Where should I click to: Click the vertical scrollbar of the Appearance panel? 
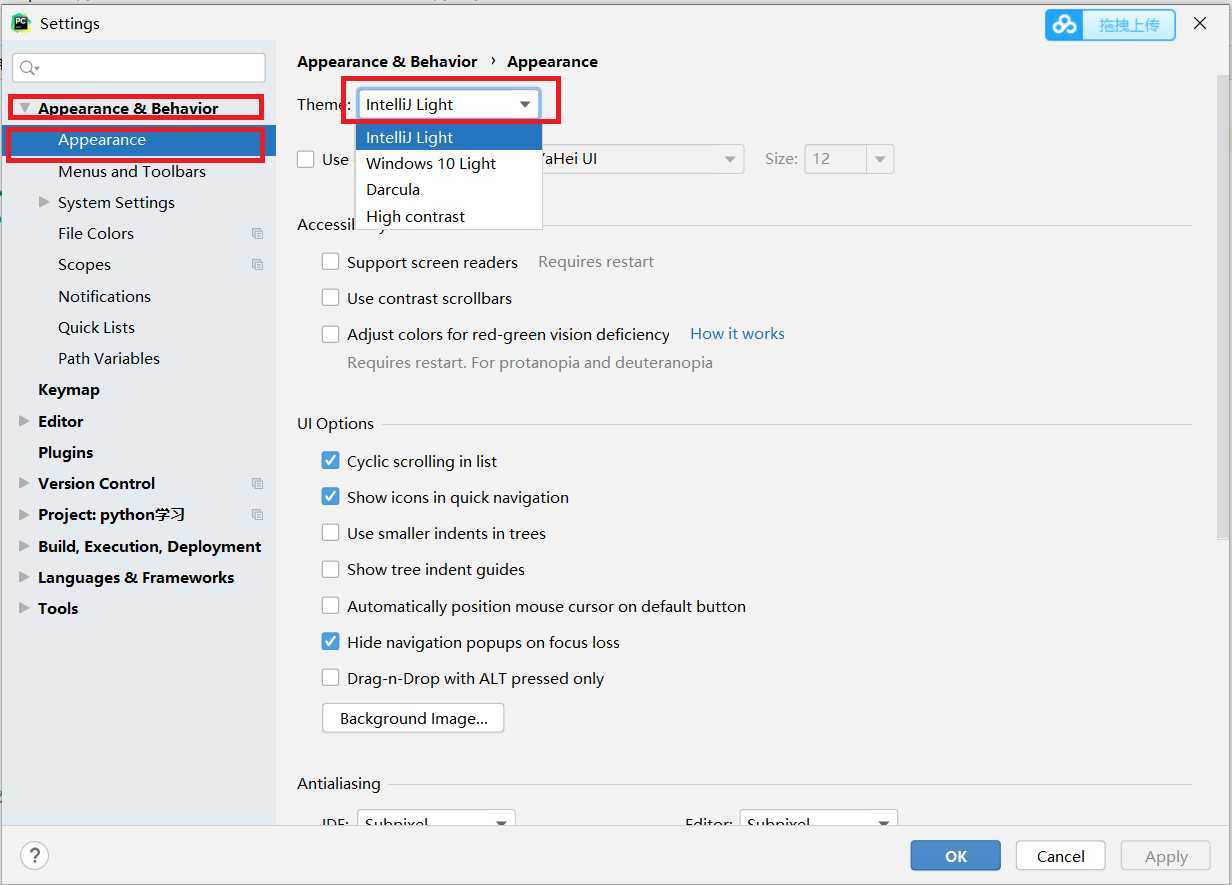click(x=1223, y=308)
